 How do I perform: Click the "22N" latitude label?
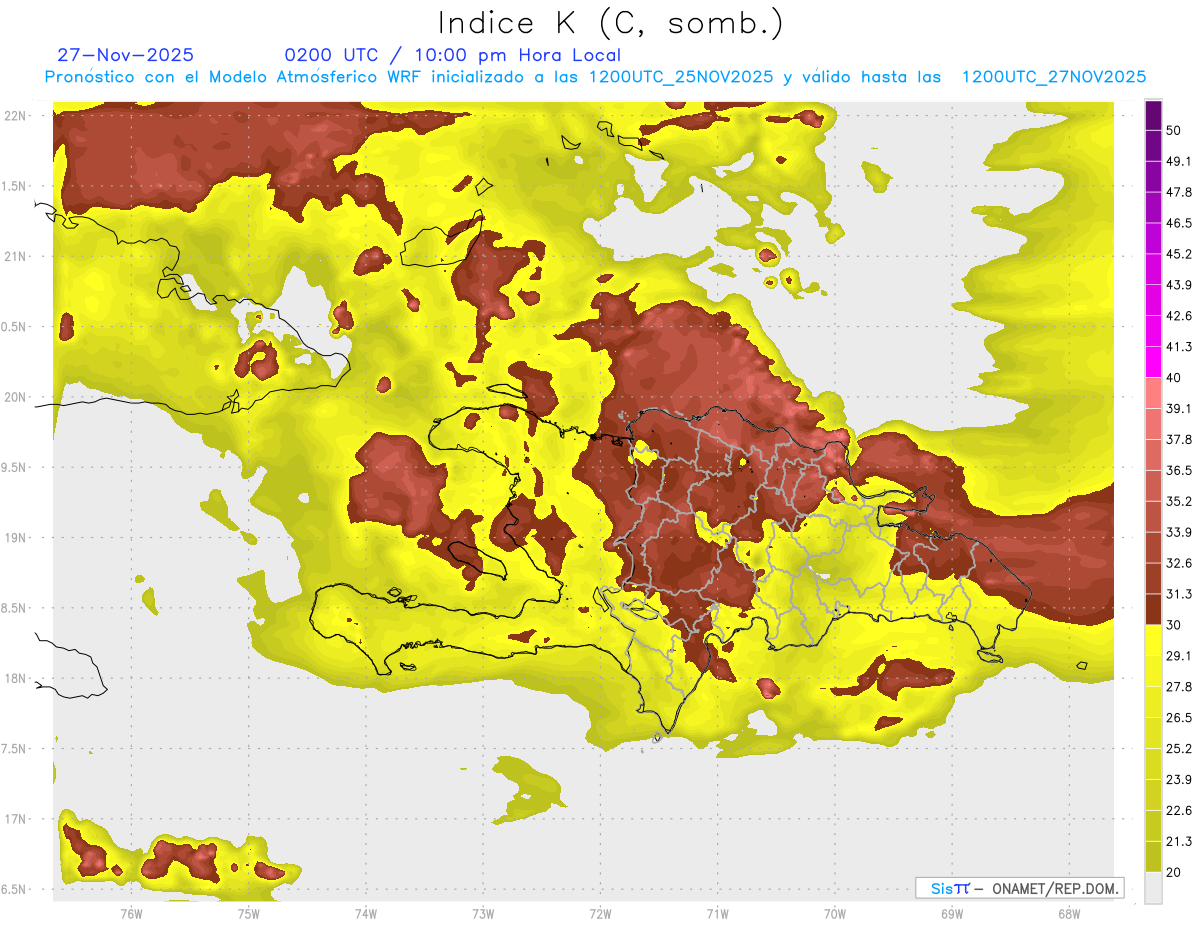point(15,116)
